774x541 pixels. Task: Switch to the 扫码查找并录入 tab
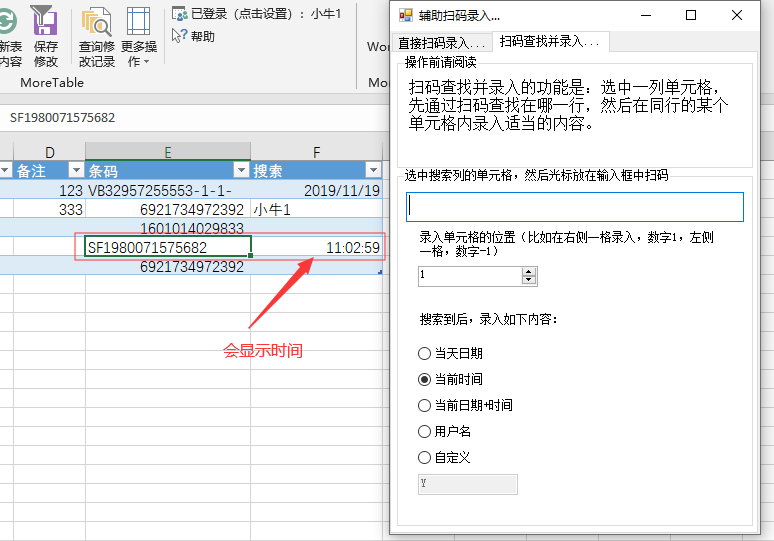[549, 42]
